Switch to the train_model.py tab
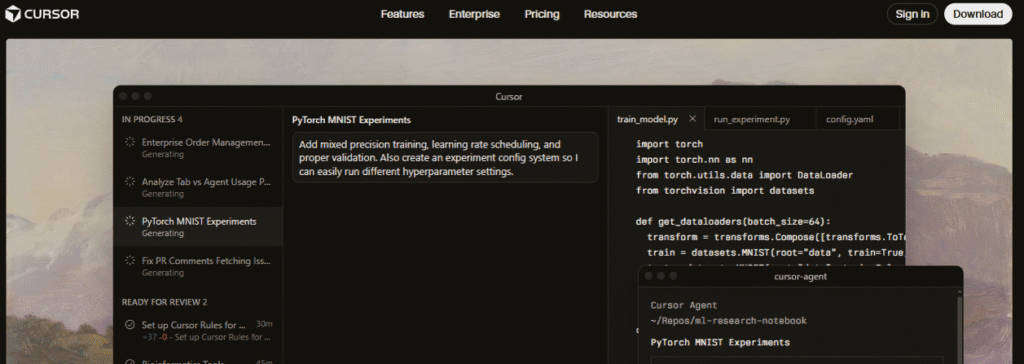 tap(647, 120)
